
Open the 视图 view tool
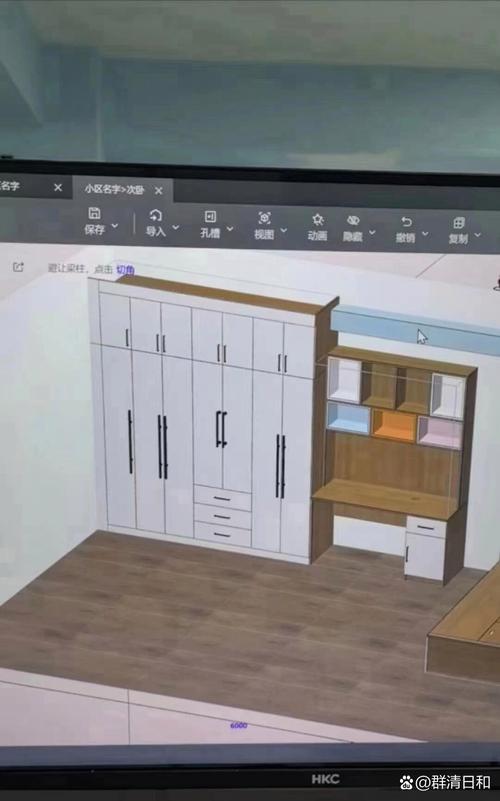pyautogui.click(x=264, y=226)
